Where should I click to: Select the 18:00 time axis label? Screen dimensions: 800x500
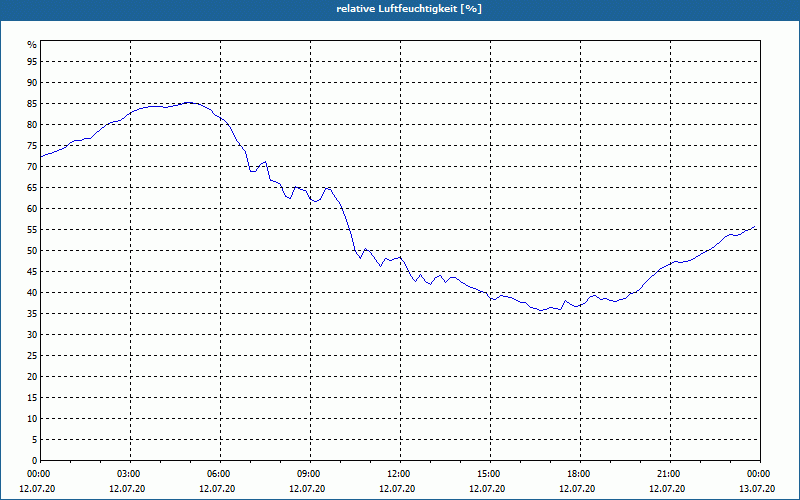click(580, 474)
